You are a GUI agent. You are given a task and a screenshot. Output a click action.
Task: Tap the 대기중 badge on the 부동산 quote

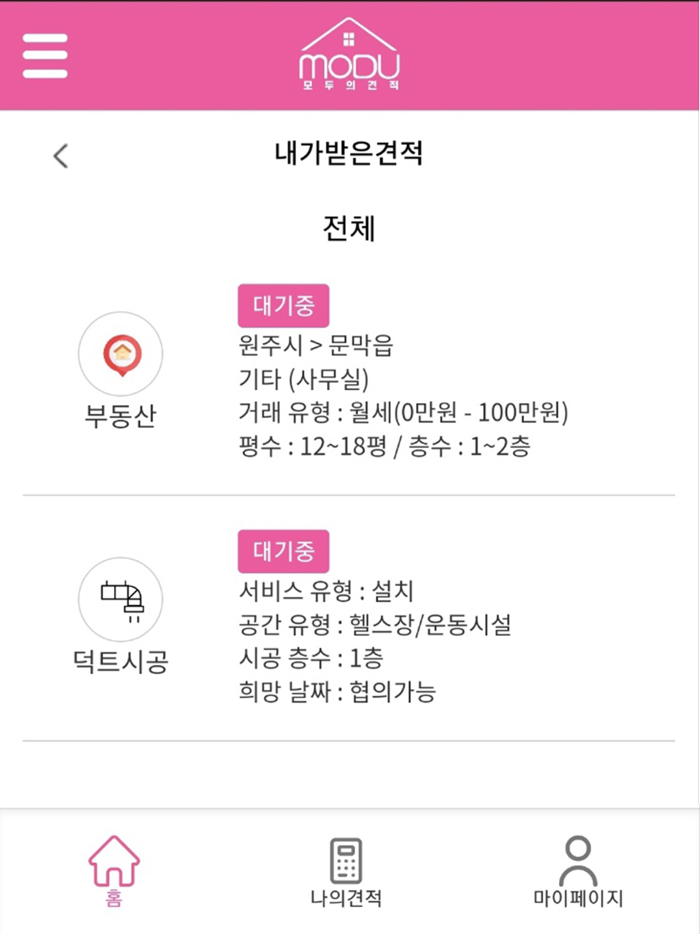tap(283, 305)
